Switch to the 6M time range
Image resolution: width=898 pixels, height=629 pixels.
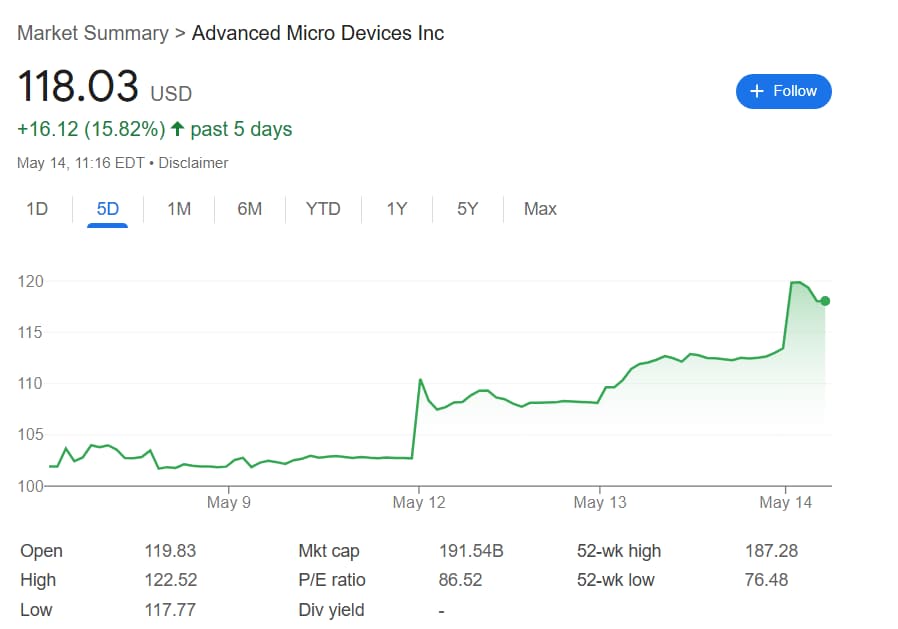[249, 209]
